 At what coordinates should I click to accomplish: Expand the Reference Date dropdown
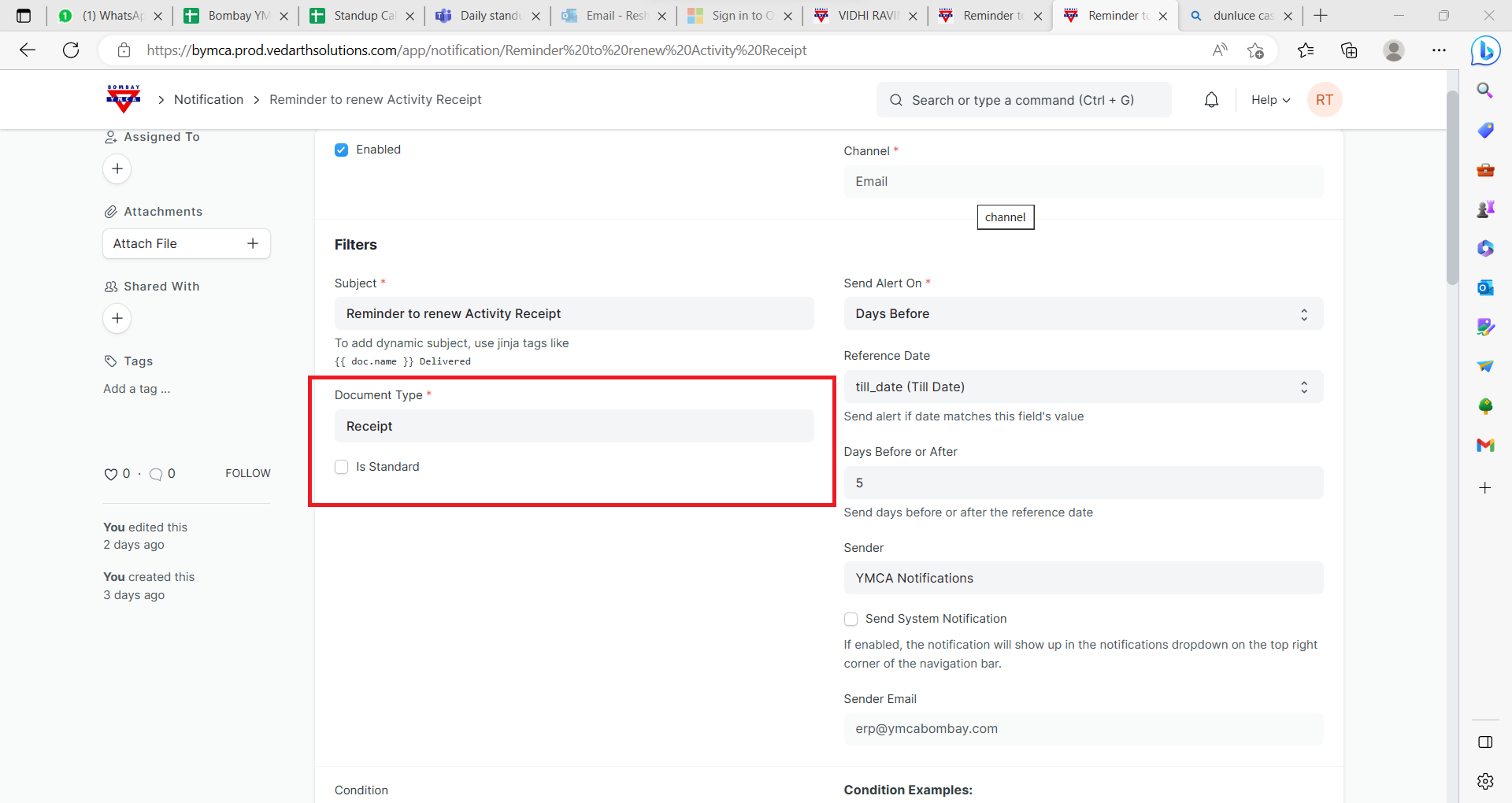1083,387
